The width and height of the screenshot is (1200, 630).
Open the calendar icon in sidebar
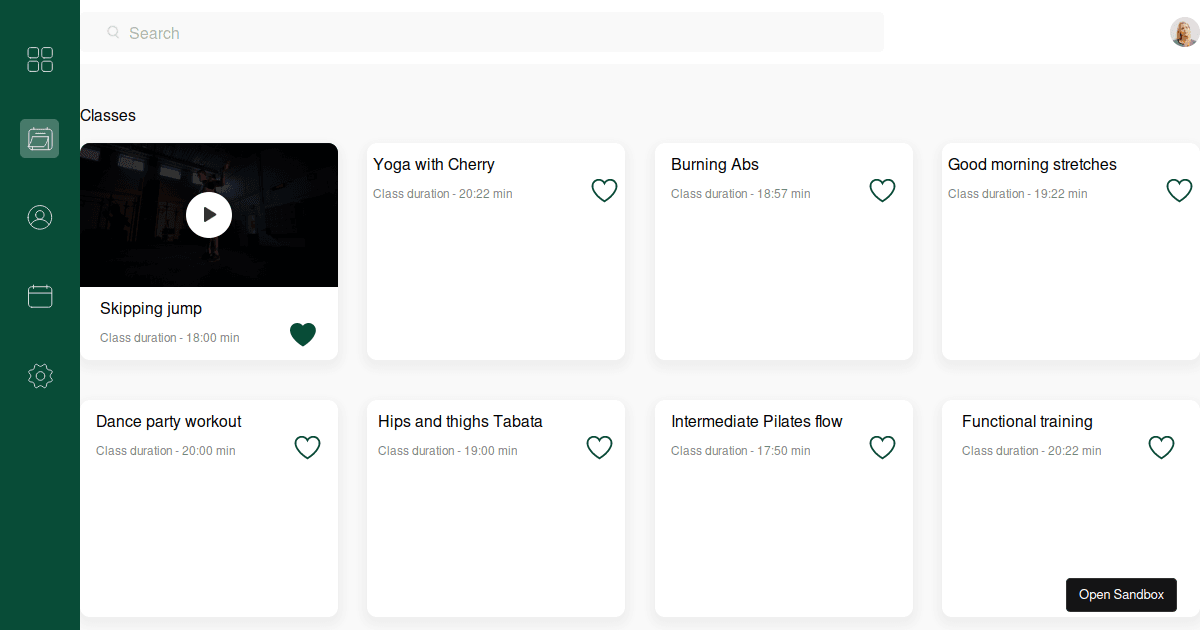40,296
